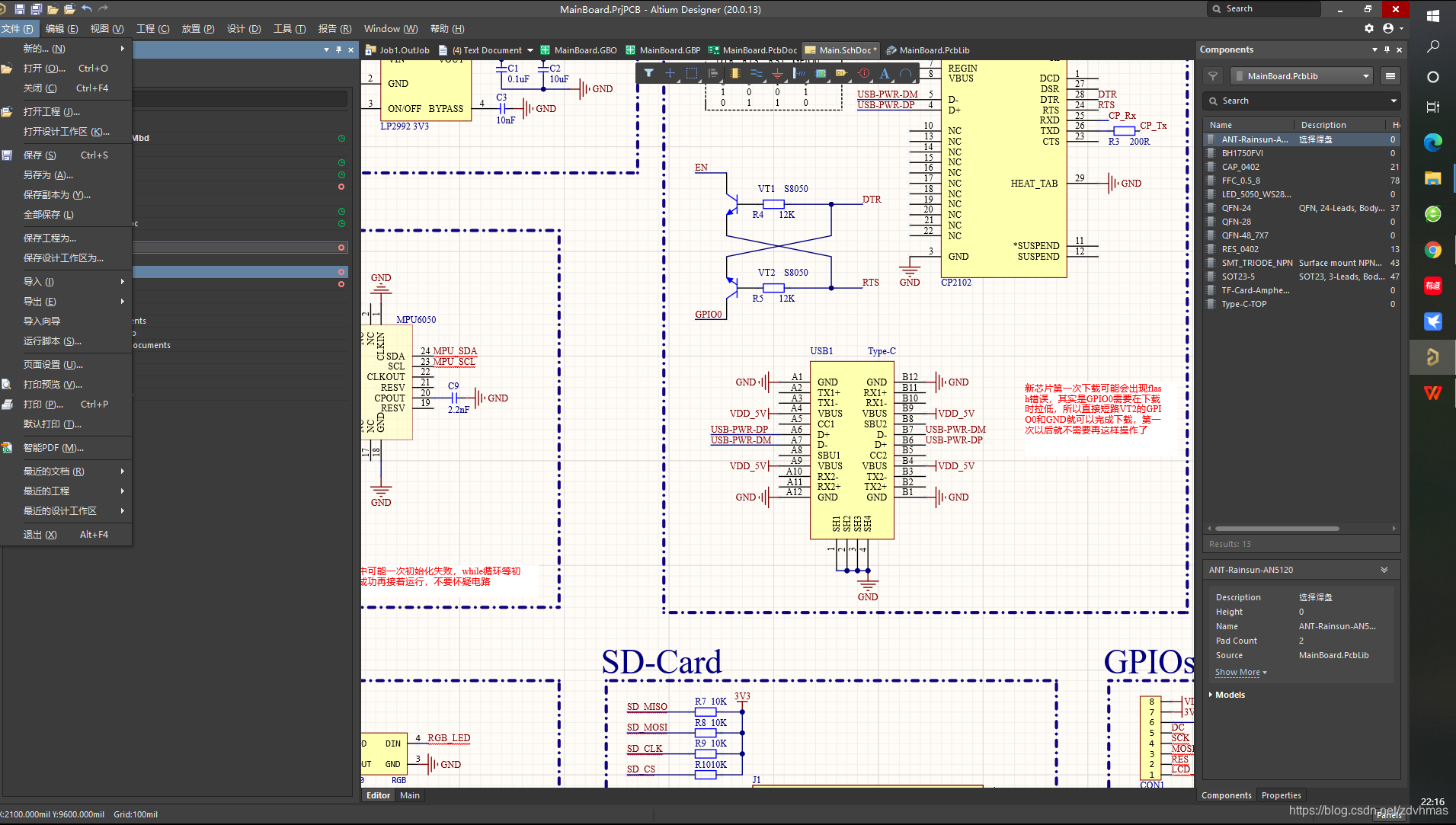Choose 打印预览 (V) in the file menu
This screenshot has height=825, width=1456.
67,384
